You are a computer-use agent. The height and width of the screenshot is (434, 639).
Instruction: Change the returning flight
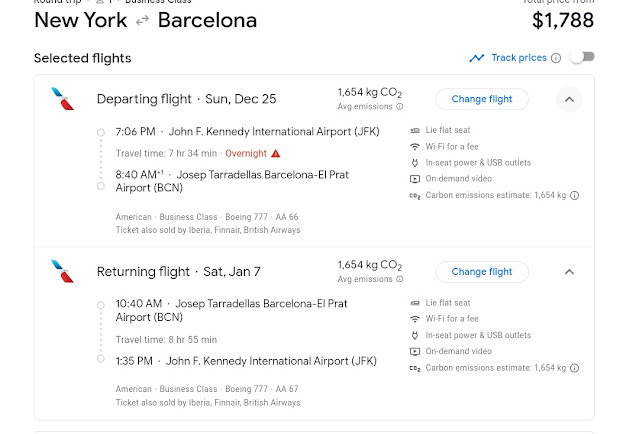click(x=482, y=272)
